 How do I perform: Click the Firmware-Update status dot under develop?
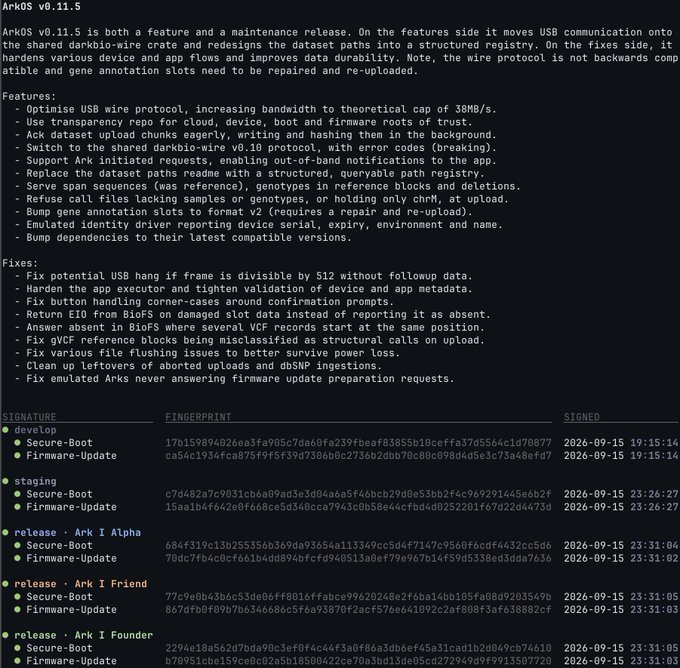point(17,455)
